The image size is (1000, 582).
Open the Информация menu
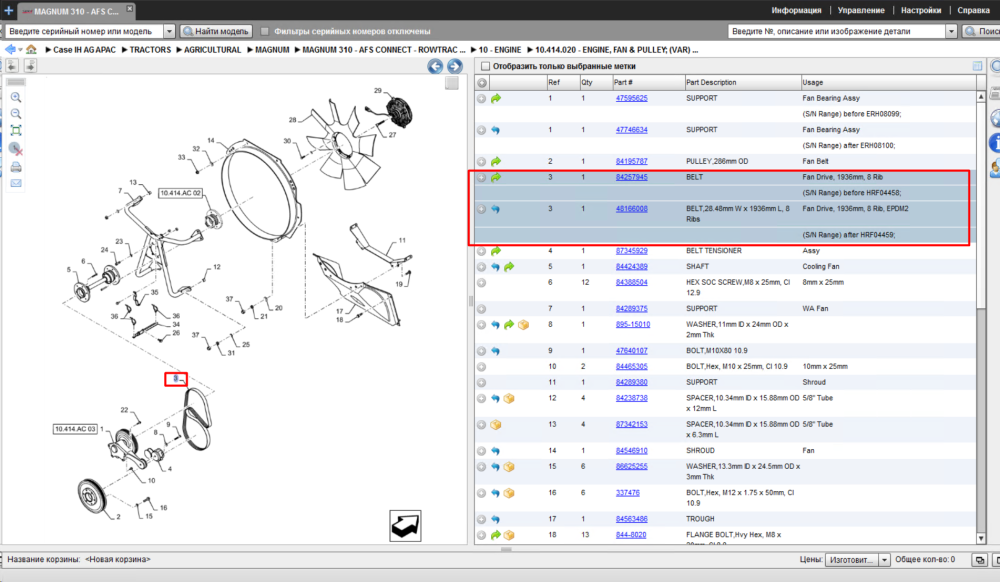click(796, 10)
